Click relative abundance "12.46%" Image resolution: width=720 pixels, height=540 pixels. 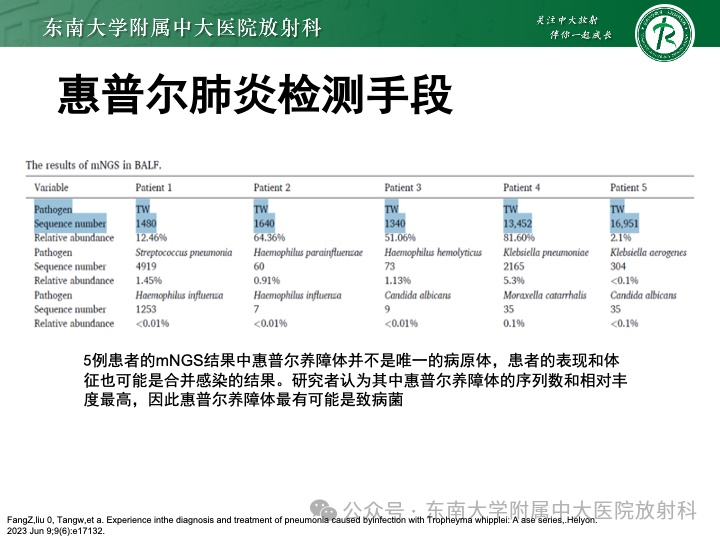pos(151,238)
